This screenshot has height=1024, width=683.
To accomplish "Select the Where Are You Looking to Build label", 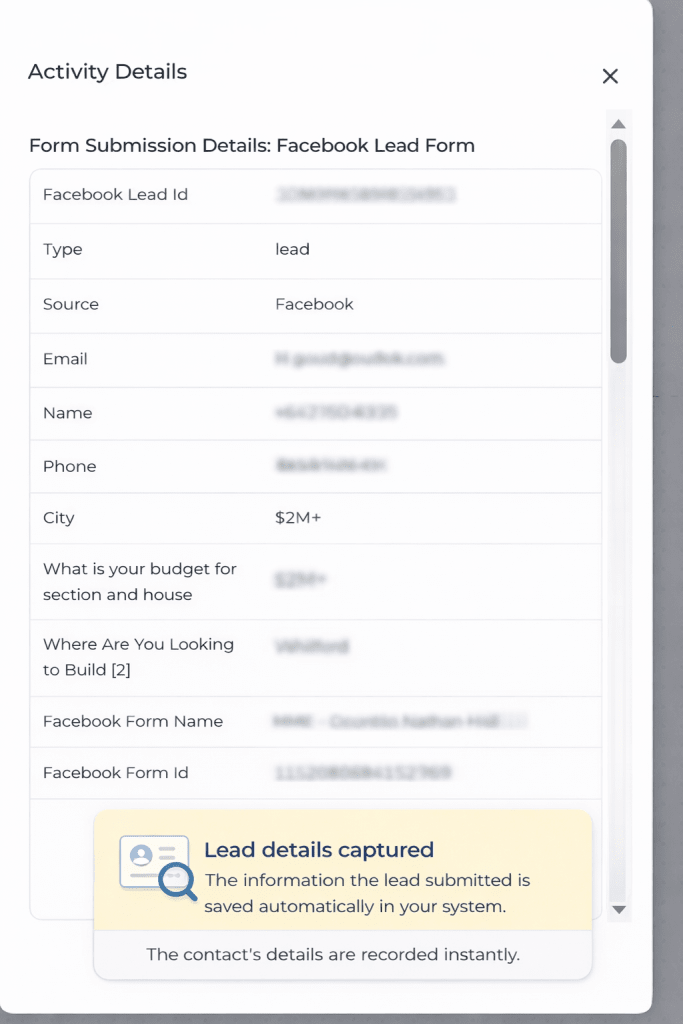I will 138,657.
